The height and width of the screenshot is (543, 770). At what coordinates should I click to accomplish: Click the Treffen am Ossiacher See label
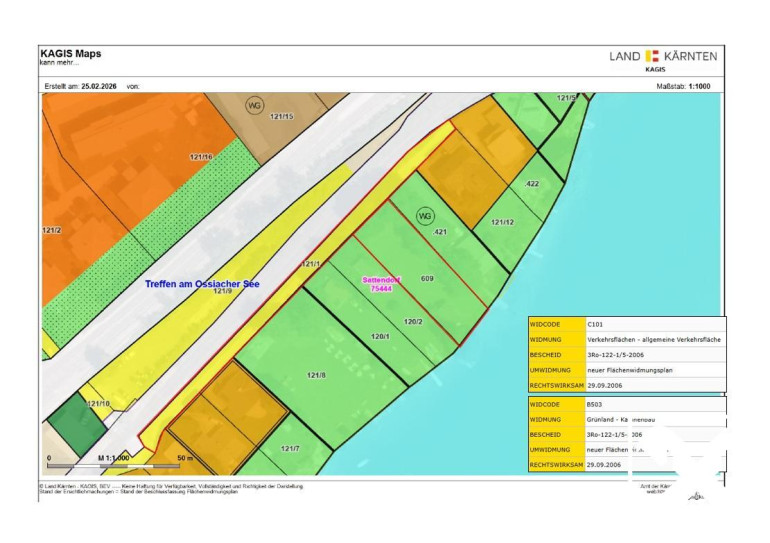(x=201, y=285)
